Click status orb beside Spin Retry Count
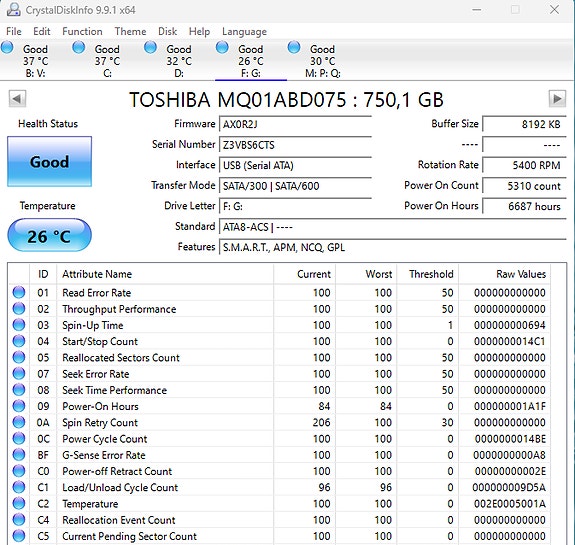The width and height of the screenshot is (575, 545). click(19, 422)
